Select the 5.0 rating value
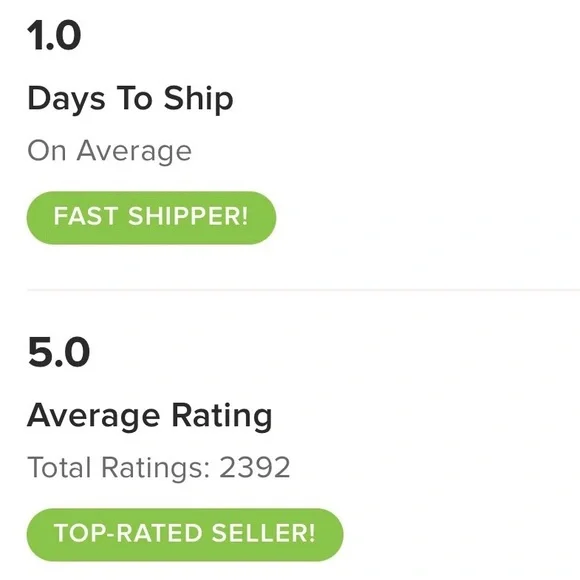 (58, 352)
